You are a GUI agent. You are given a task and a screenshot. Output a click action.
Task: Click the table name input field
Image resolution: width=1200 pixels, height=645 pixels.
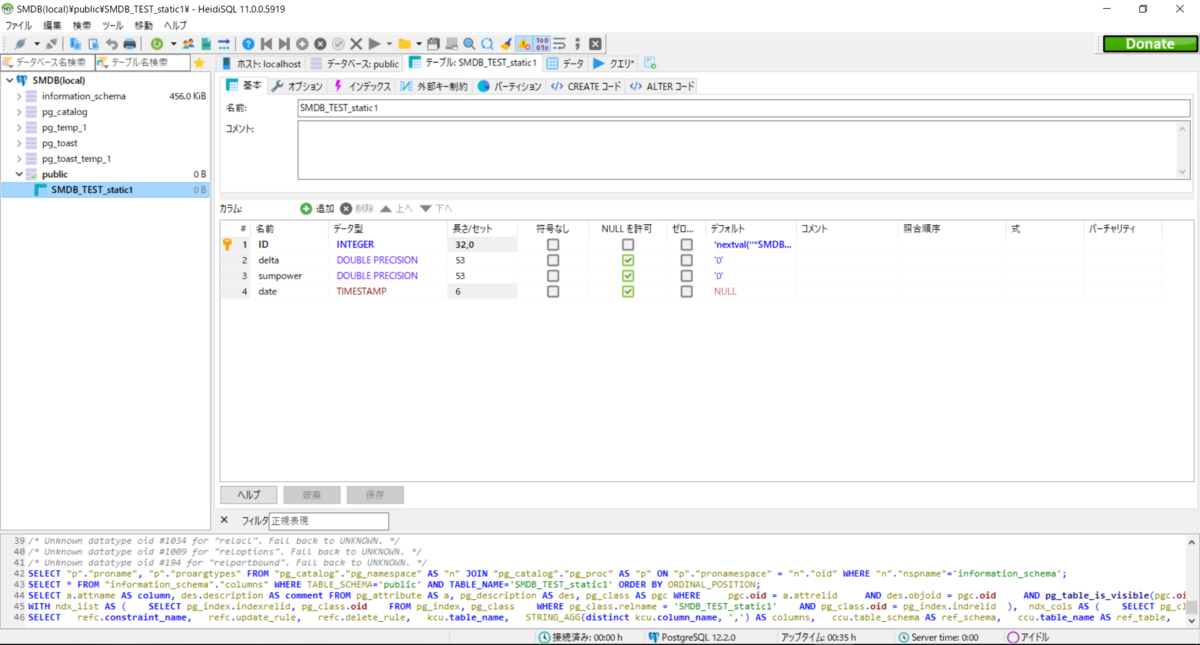point(744,108)
